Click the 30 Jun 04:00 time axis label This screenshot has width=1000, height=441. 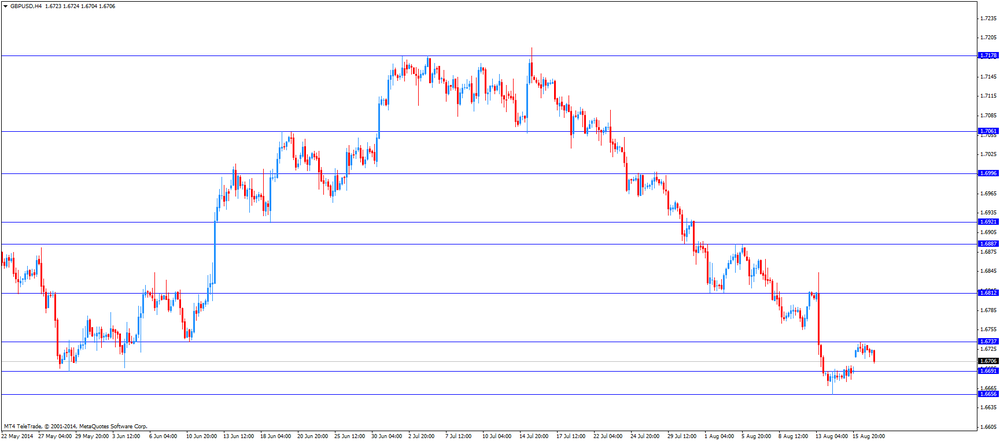point(386,437)
